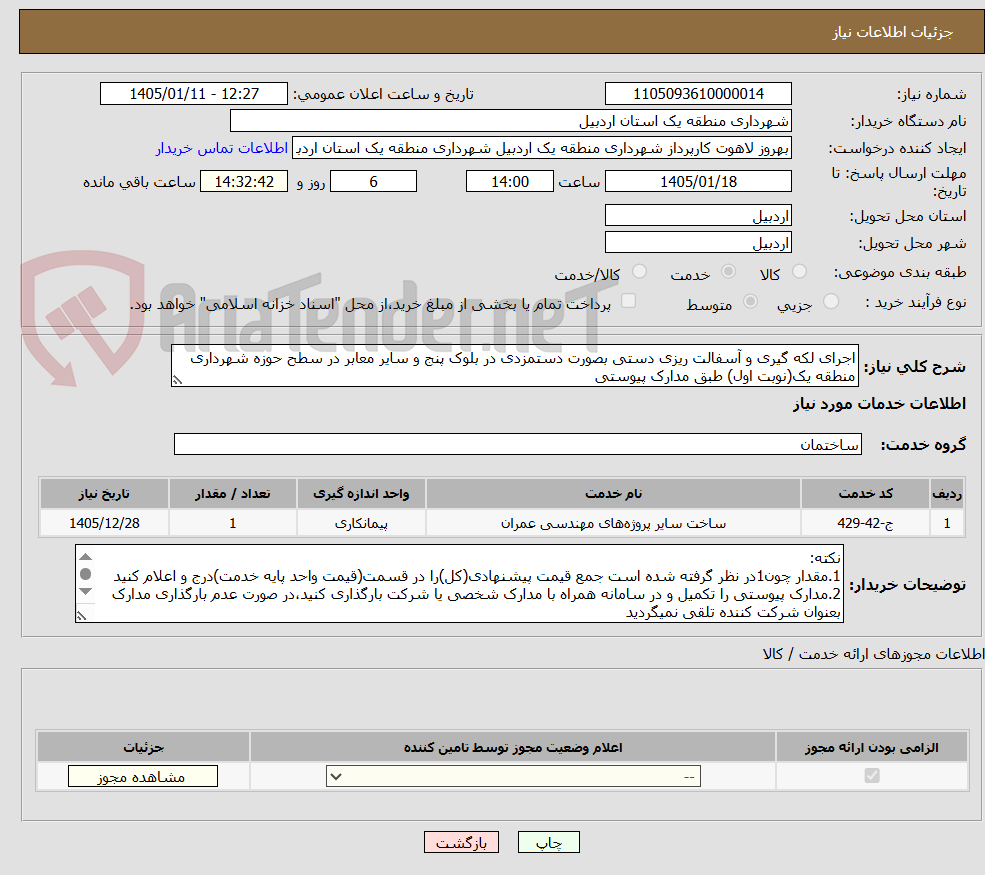Select the کالا radio button

(799, 271)
